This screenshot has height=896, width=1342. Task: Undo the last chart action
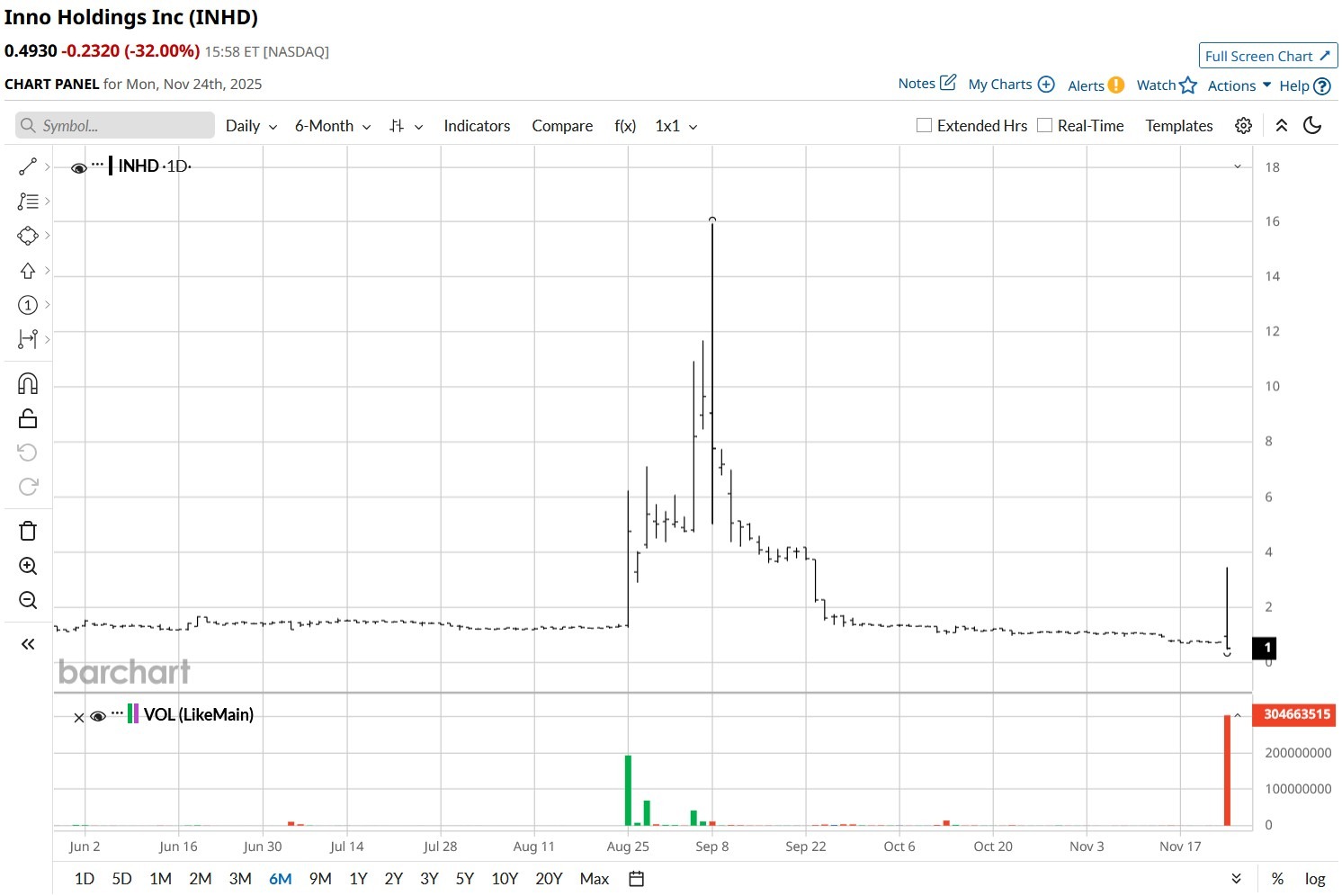pos(28,452)
